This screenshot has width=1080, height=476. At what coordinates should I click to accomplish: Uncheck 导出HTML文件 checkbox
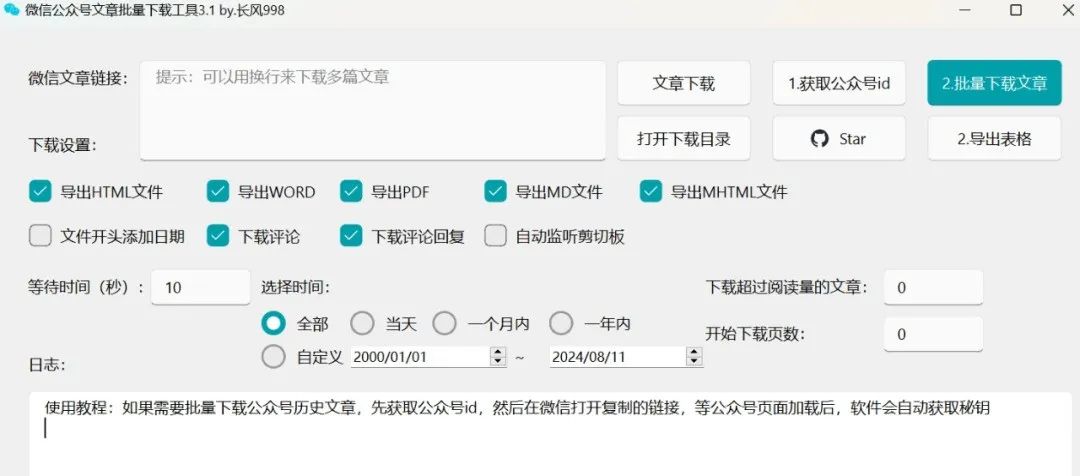(x=40, y=192)
